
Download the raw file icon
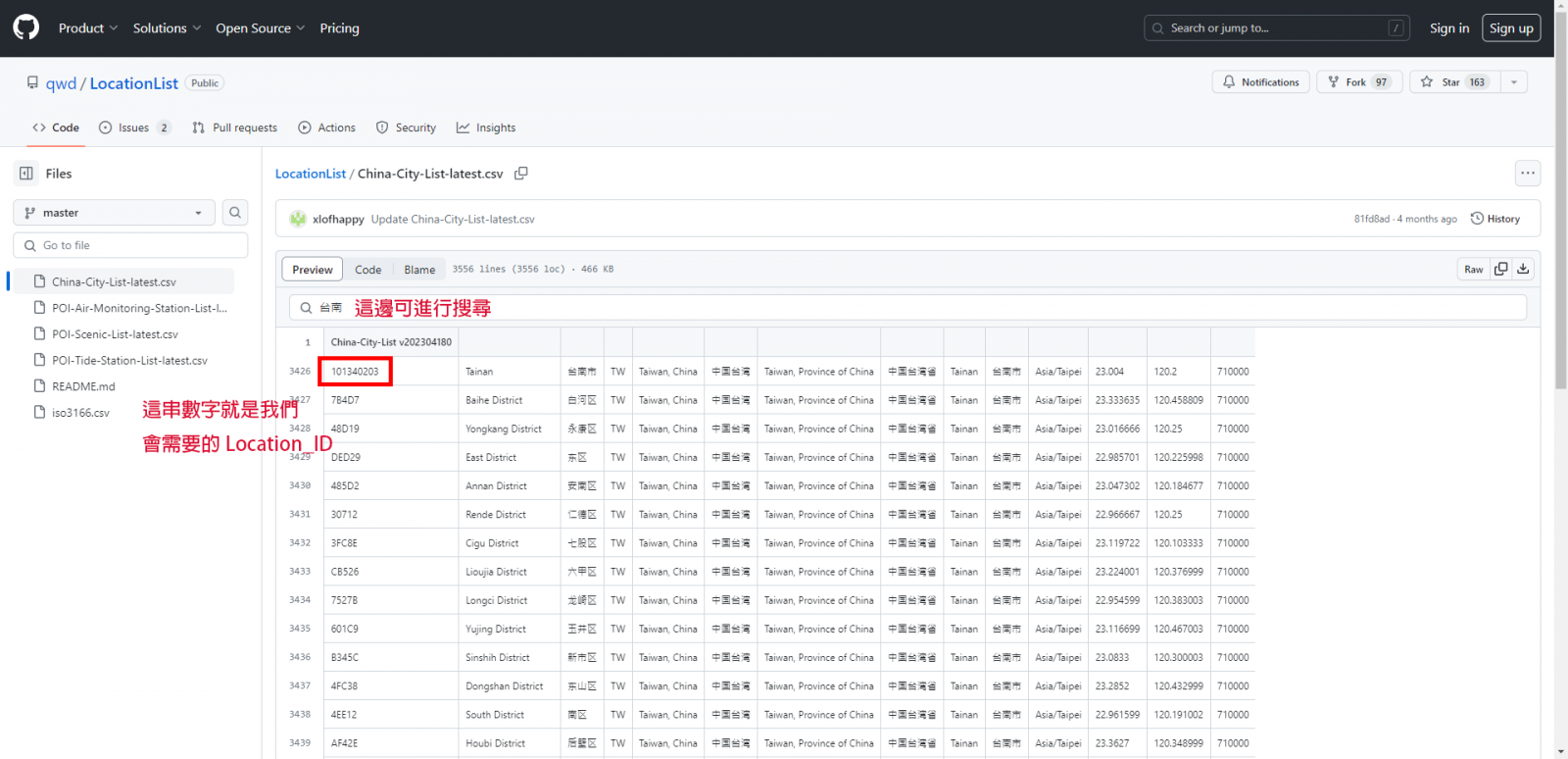(1523, 270)
